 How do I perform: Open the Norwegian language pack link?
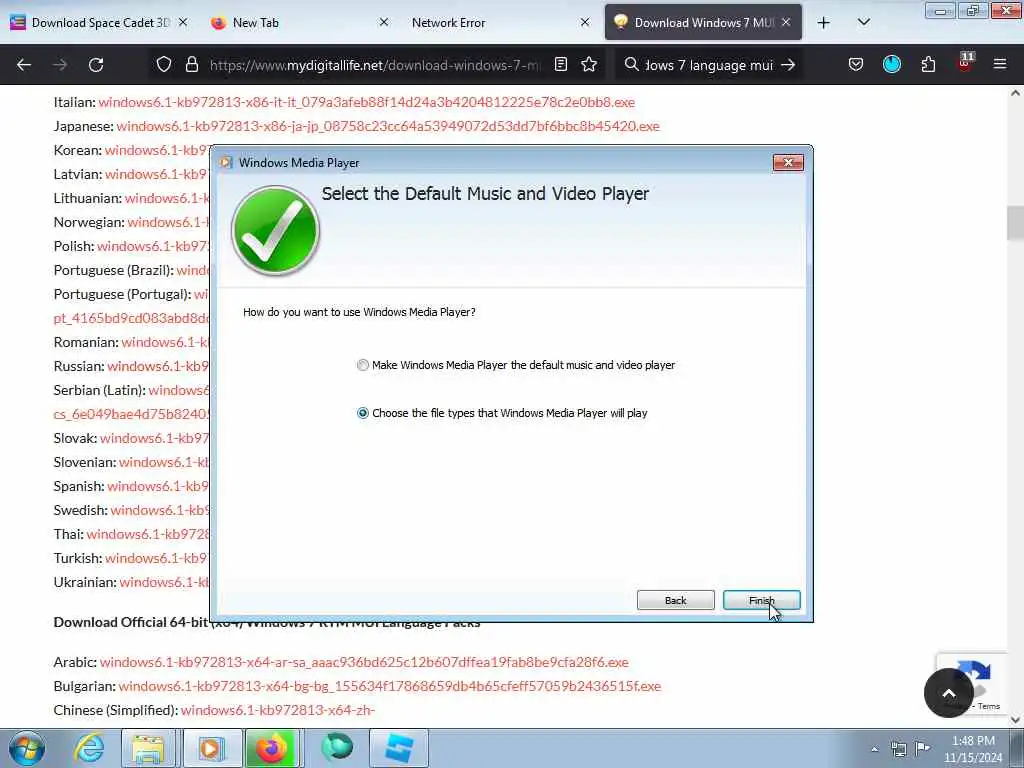pyautogui.click(x=168, y=222)
